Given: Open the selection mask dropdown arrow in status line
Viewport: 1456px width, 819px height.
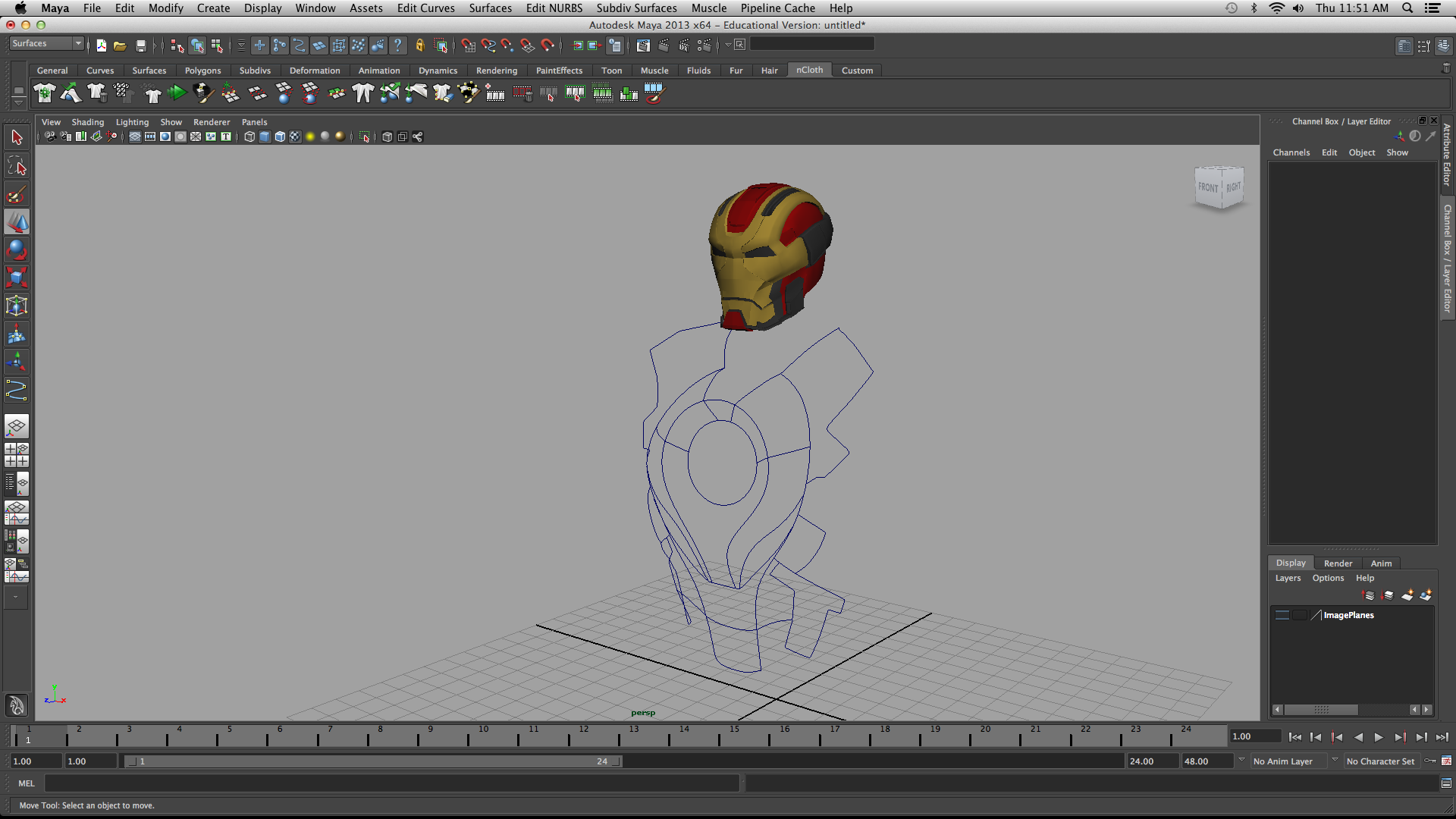Looking at the screenshot, I should pyautogui.click(x=241, y=45).
